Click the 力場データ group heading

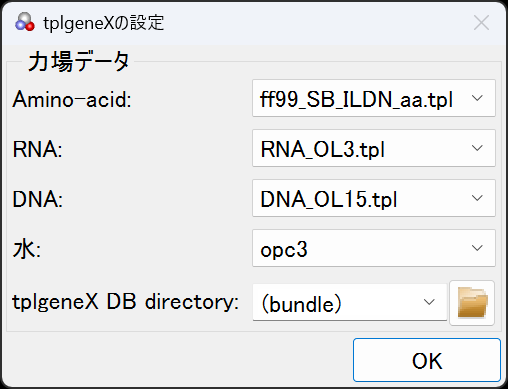[79, 62]
